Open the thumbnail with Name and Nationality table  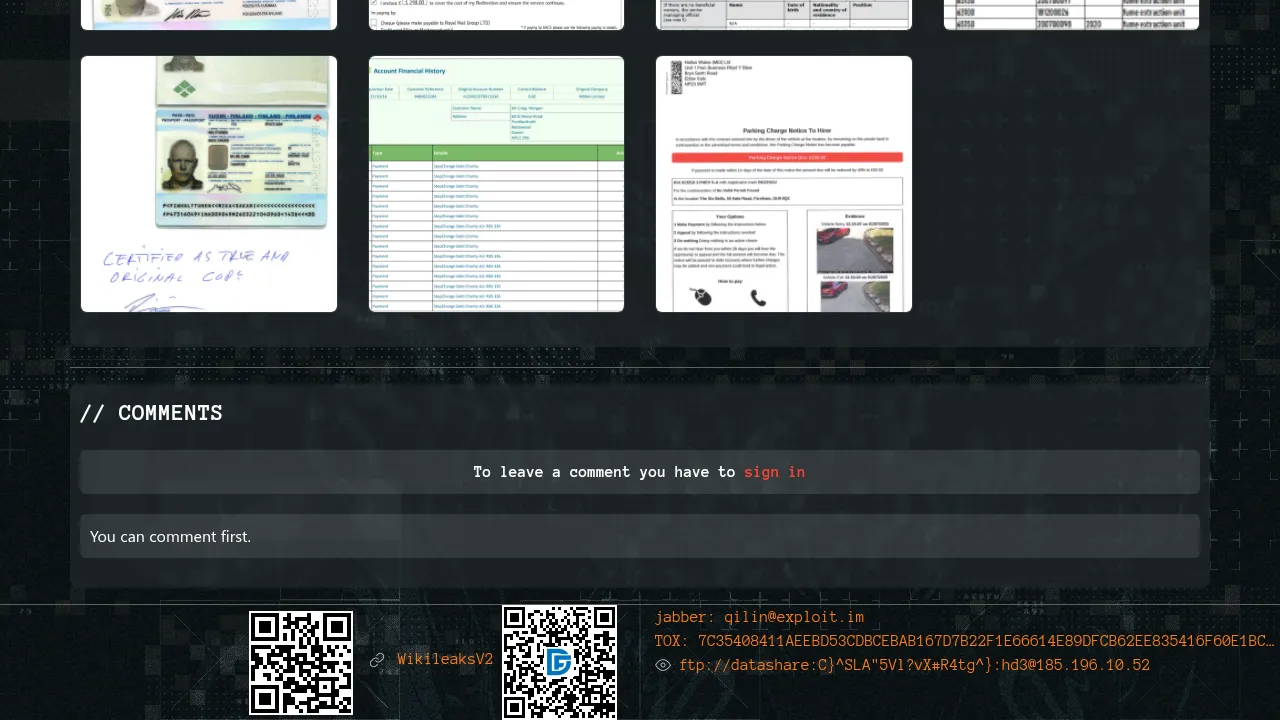(x=784, y=14)
